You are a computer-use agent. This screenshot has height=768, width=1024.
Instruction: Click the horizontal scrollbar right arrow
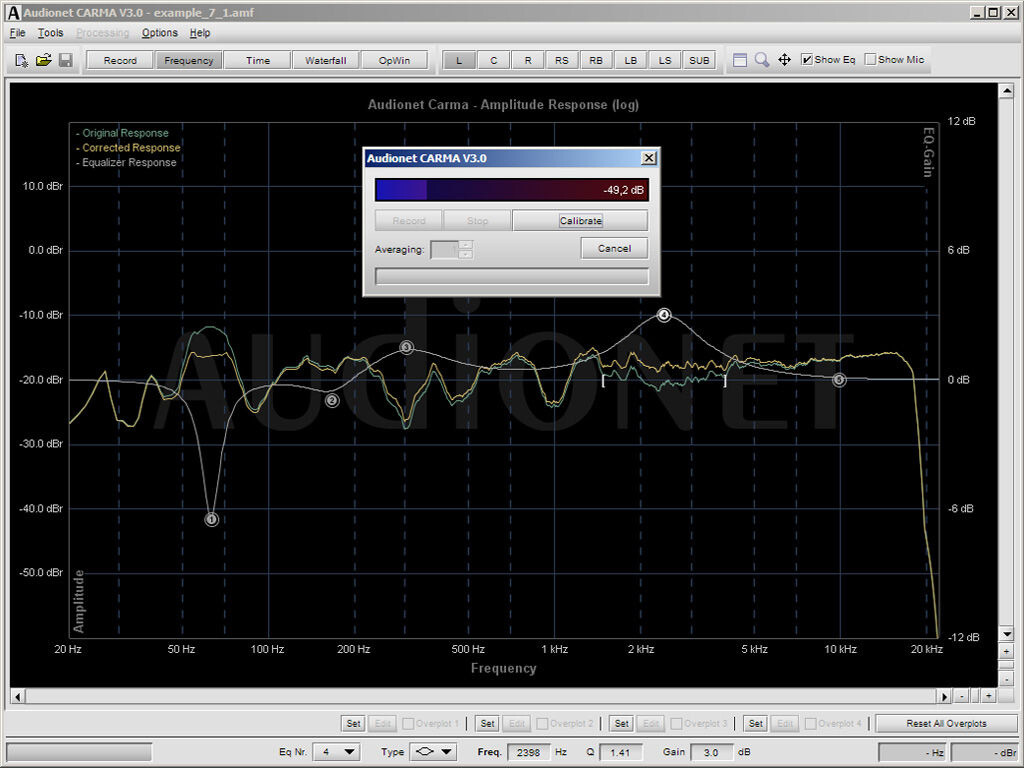coord(944,697)
